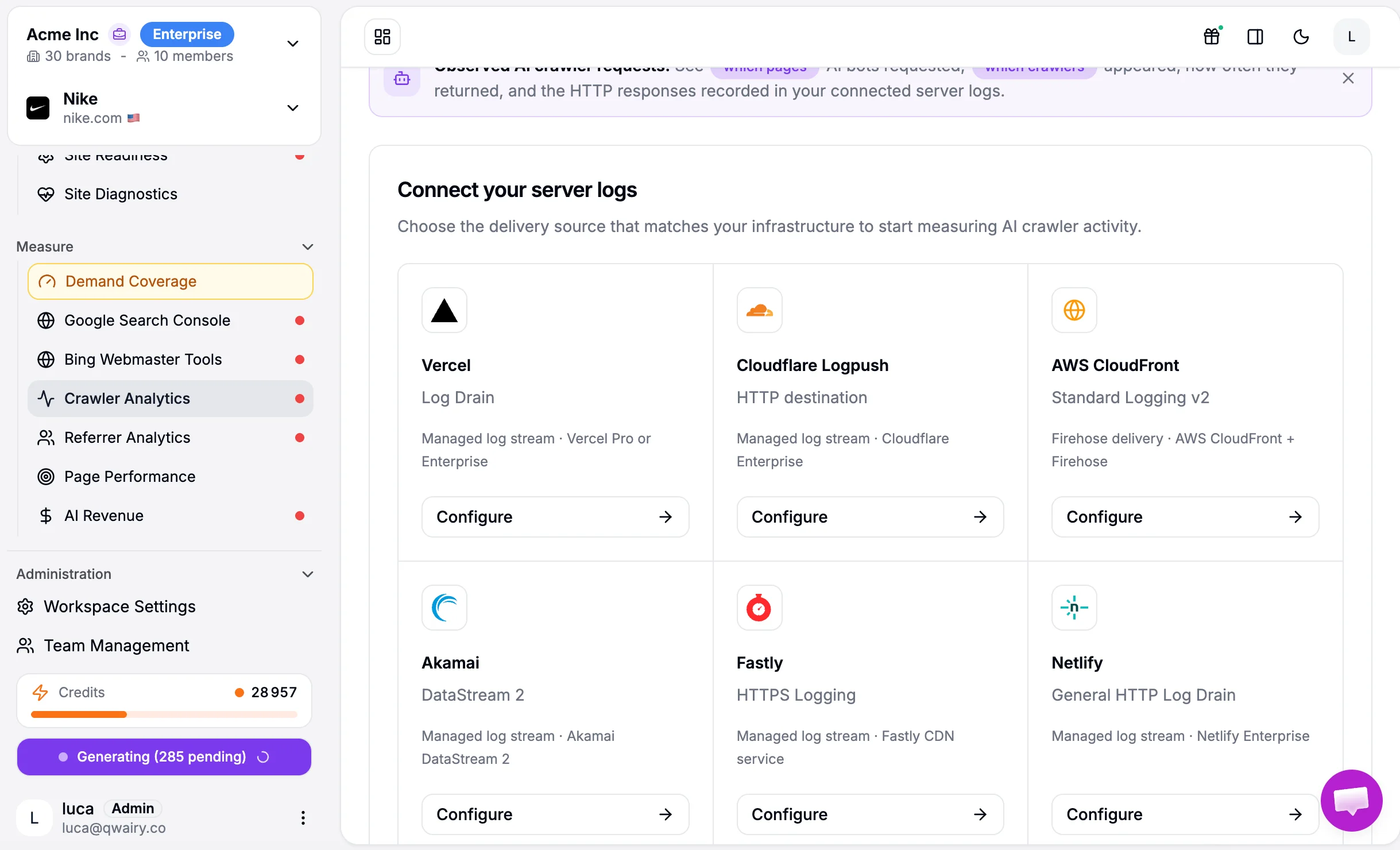This screenshot has width=1400, height=850.
Task: Expand the Nike brand switcher
Action: pyautogui.click(x=293, y=108)
